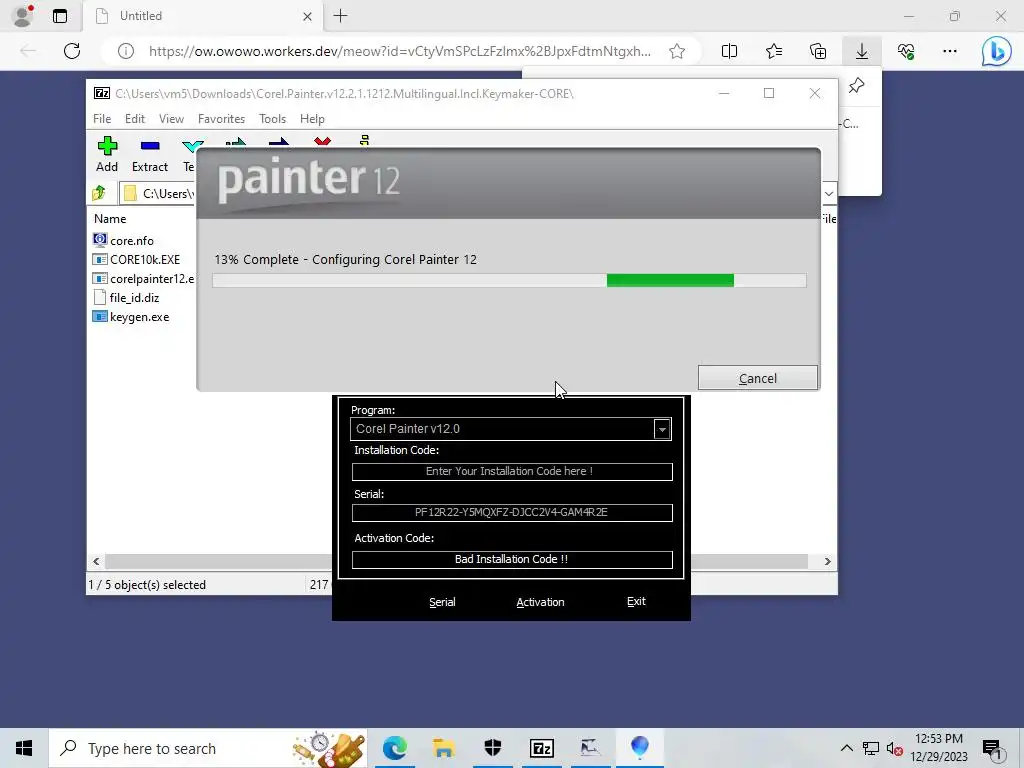Open the notification center icon
Screen dimensions: 1024x768
(x=991, y=748)
